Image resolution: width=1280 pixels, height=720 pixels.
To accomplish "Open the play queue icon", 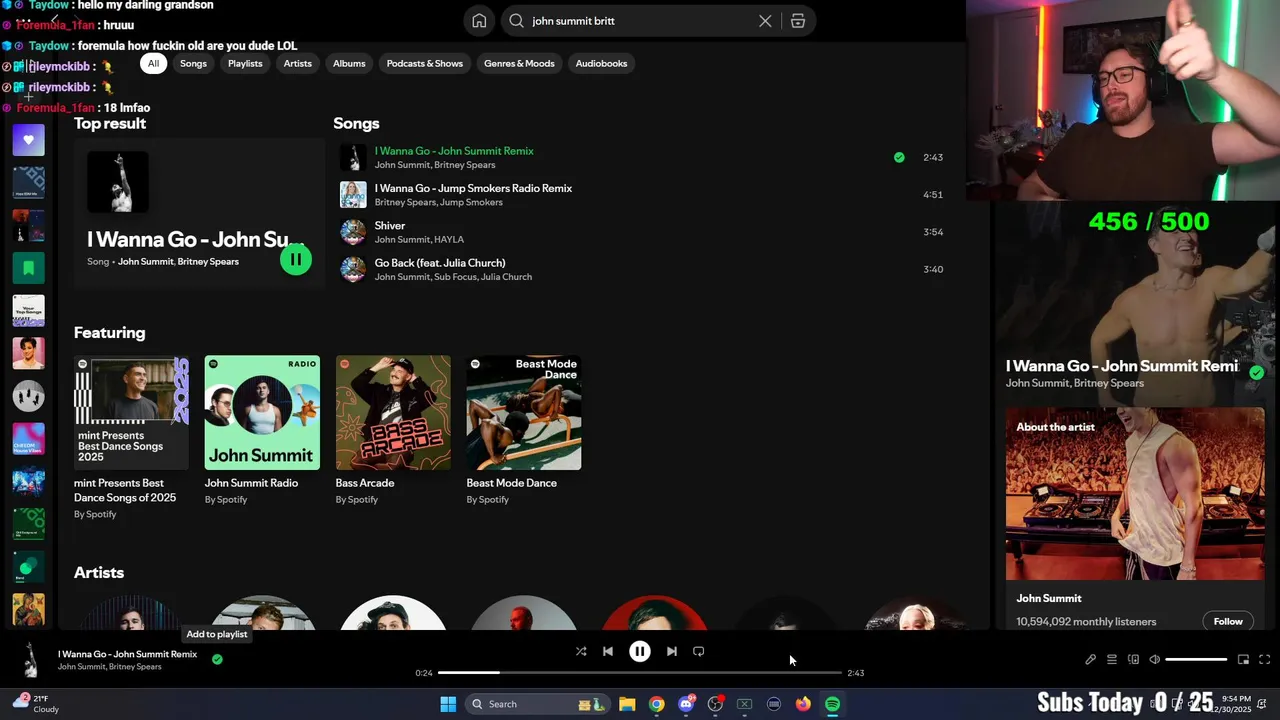I will pos(1112,660).
